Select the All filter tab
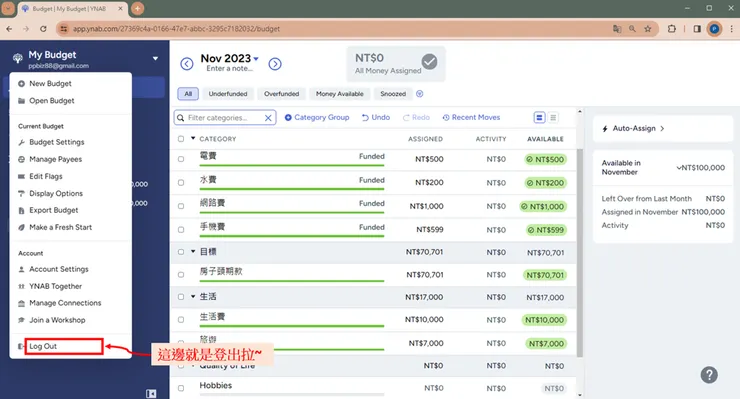Image resolution: width=740 pixels, height=399 pixels. click(x=188, y=93)
